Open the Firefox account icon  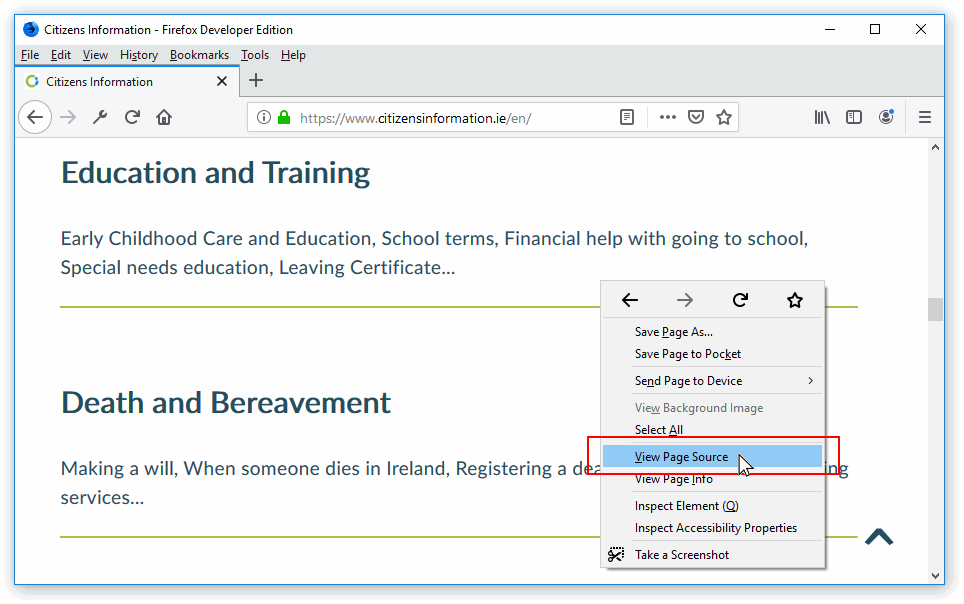click(886, 117)
